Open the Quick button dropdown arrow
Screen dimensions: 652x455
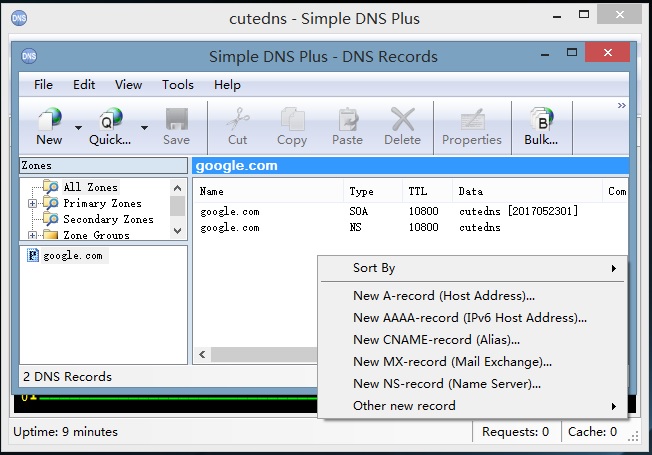144,128
